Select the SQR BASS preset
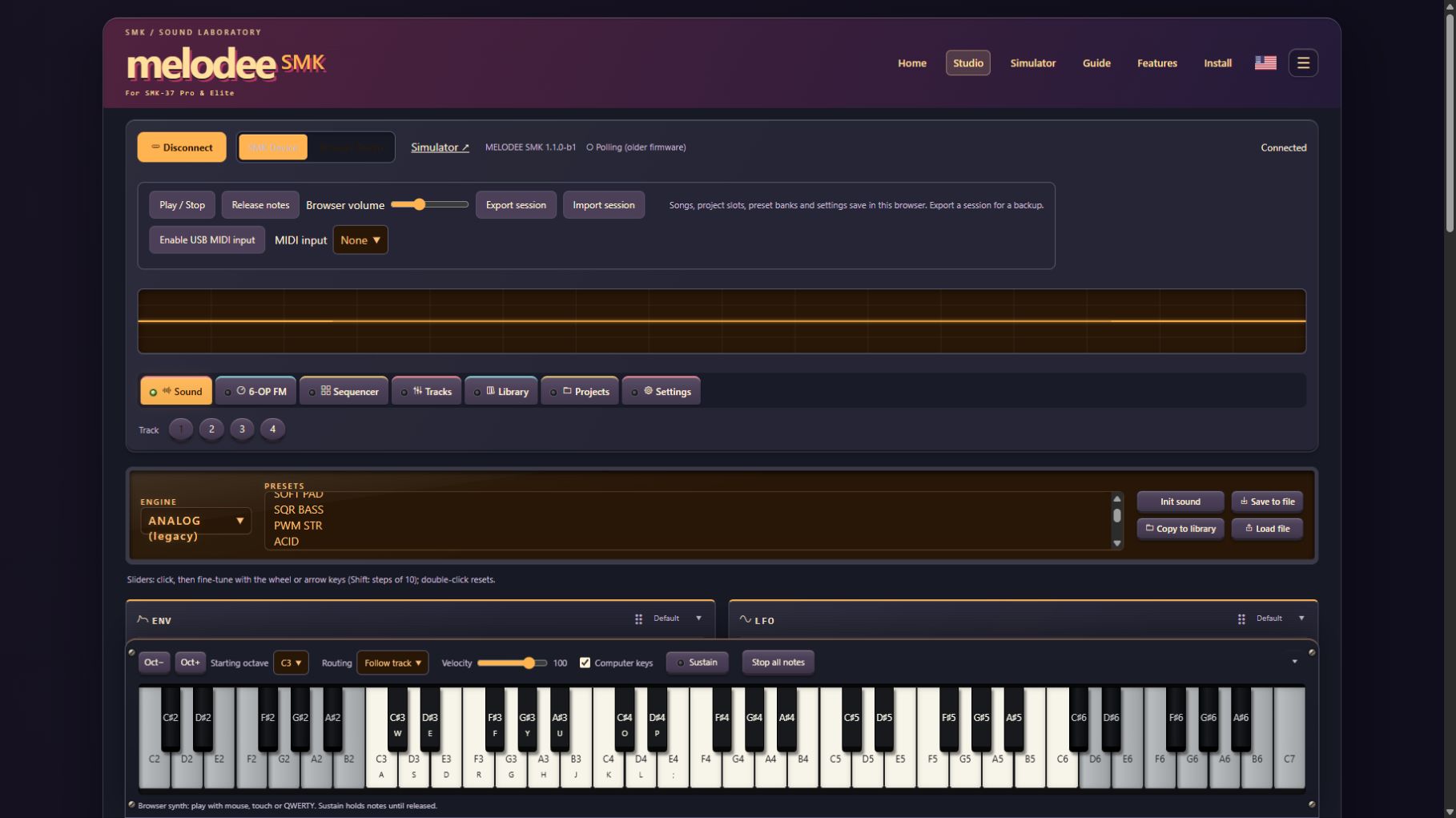The height and width of the screenshot is (818, 1456). [299, 510]
